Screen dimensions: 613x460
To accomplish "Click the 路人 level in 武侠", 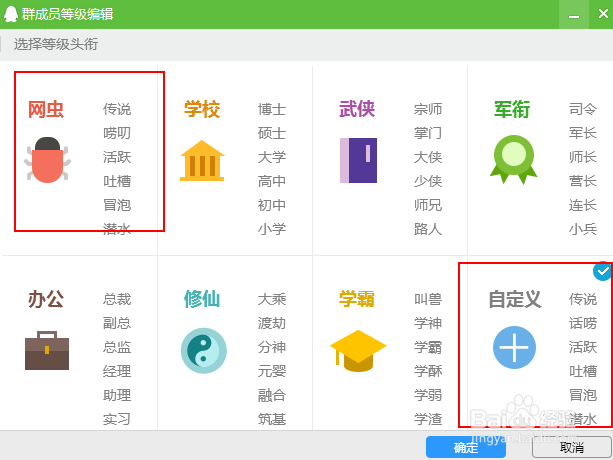I will coord(428,229).
